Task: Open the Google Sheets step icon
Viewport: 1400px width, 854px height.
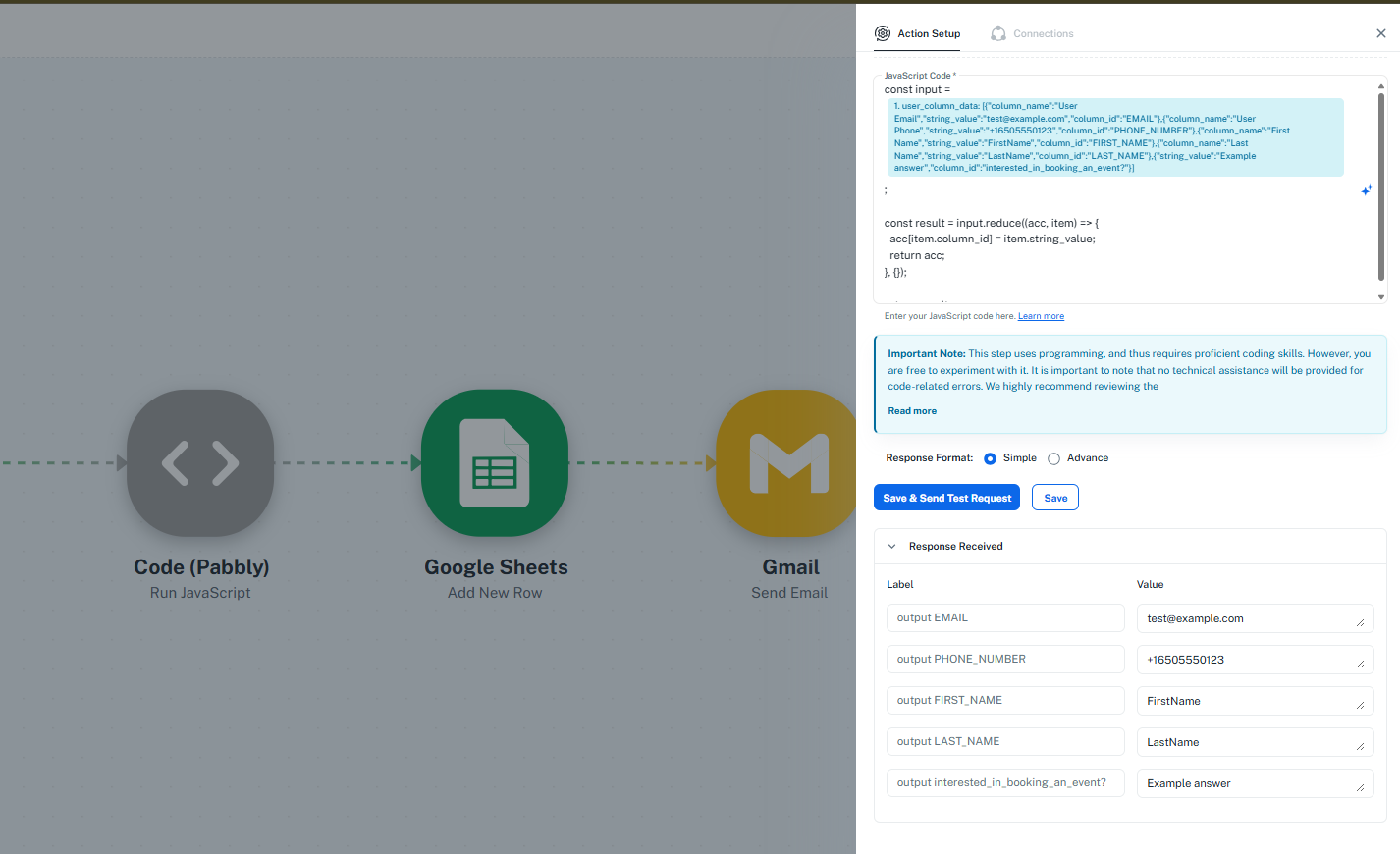Action: click(x=495, y=463)
